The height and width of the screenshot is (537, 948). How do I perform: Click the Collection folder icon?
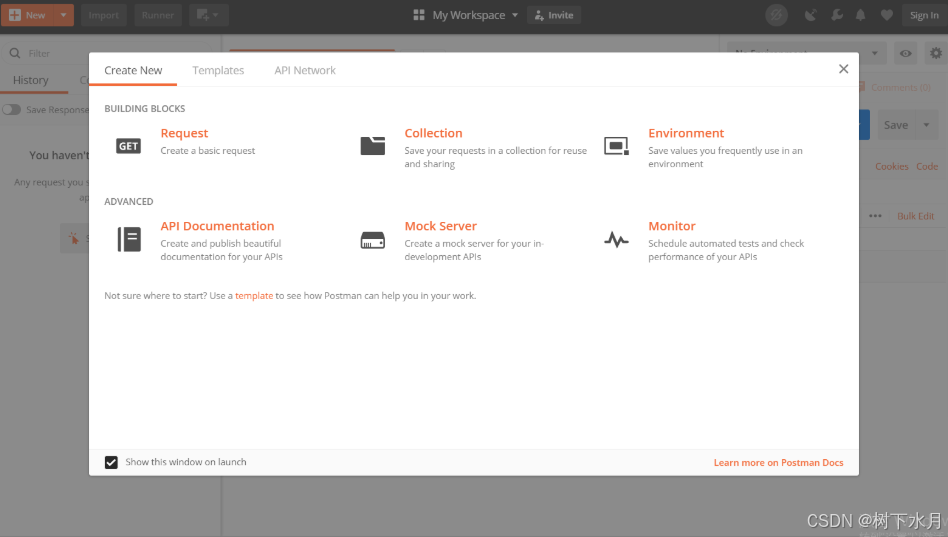(x=372, y=146)
